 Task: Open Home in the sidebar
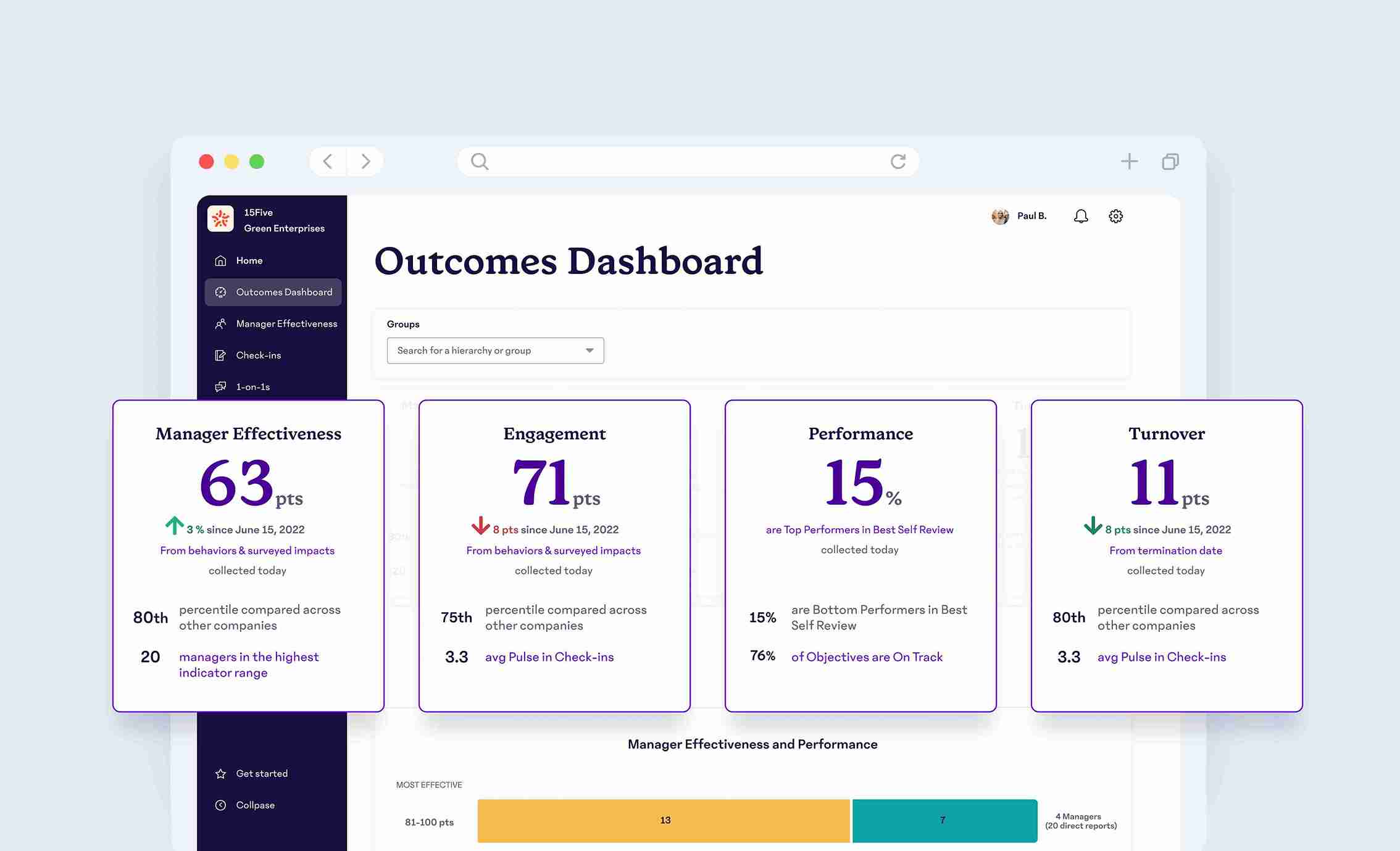249,260
